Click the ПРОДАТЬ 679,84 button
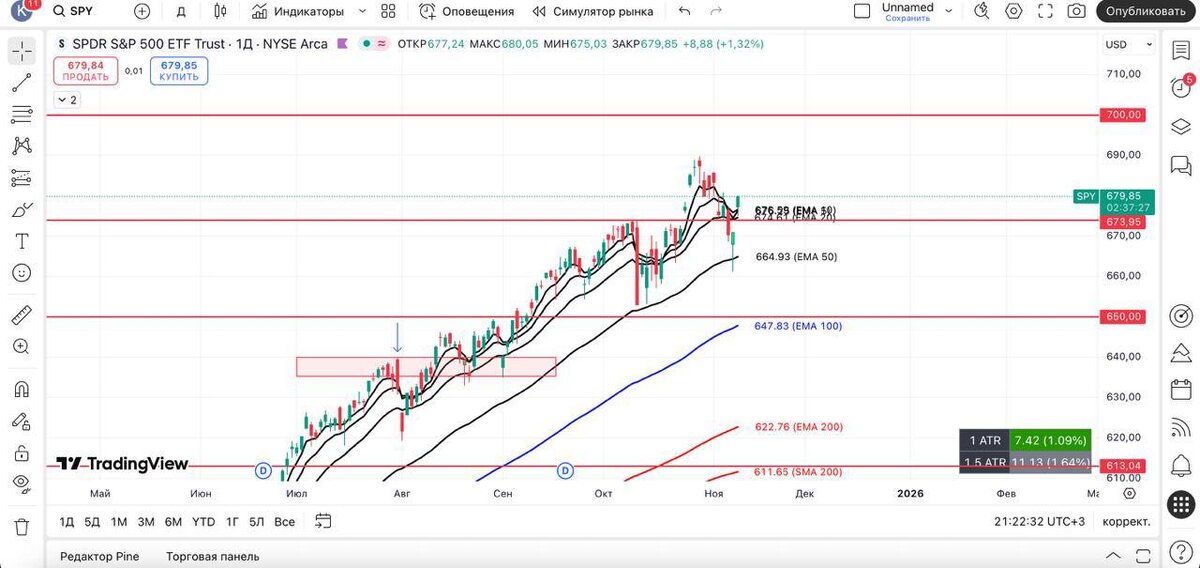This screenshot has height=568, width=1200. click(85, 70)
